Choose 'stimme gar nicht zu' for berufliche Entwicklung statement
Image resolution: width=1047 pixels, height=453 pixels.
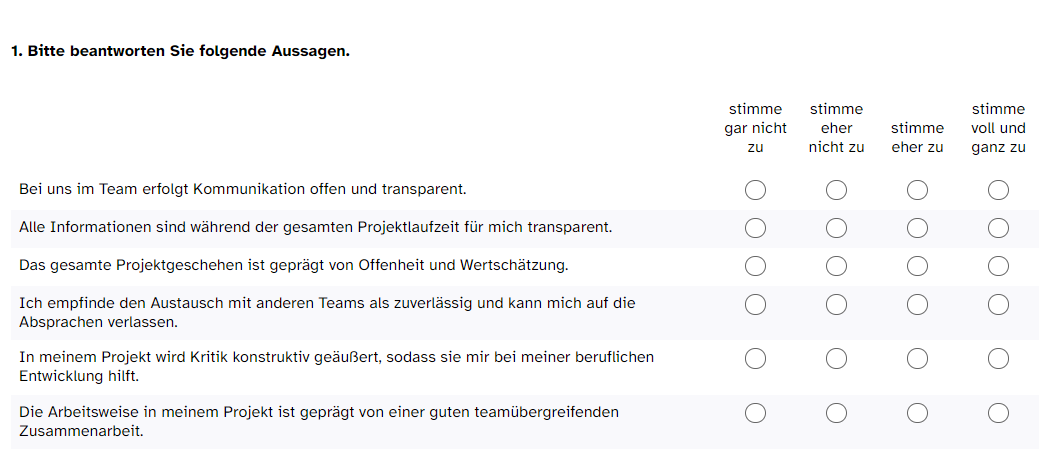coord(755,359)
